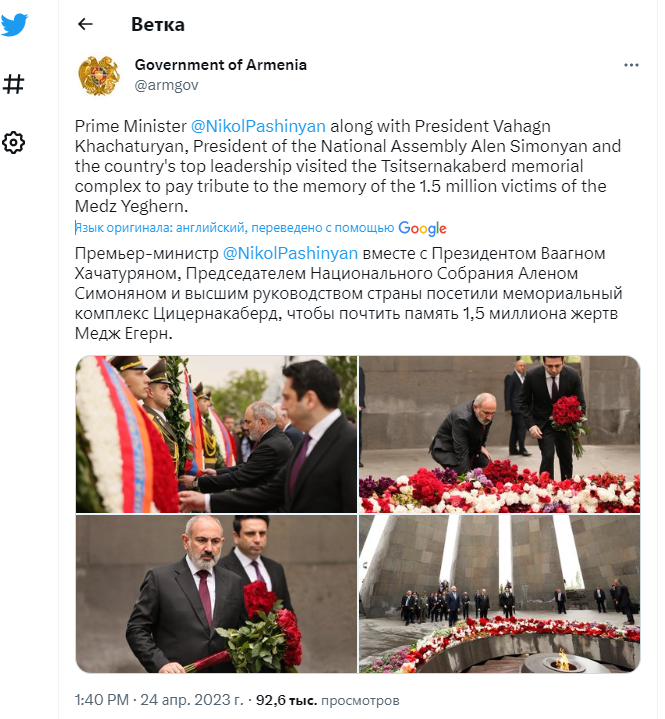
Task: Click the @armgov handle
Action: click(x=166, y=85)
